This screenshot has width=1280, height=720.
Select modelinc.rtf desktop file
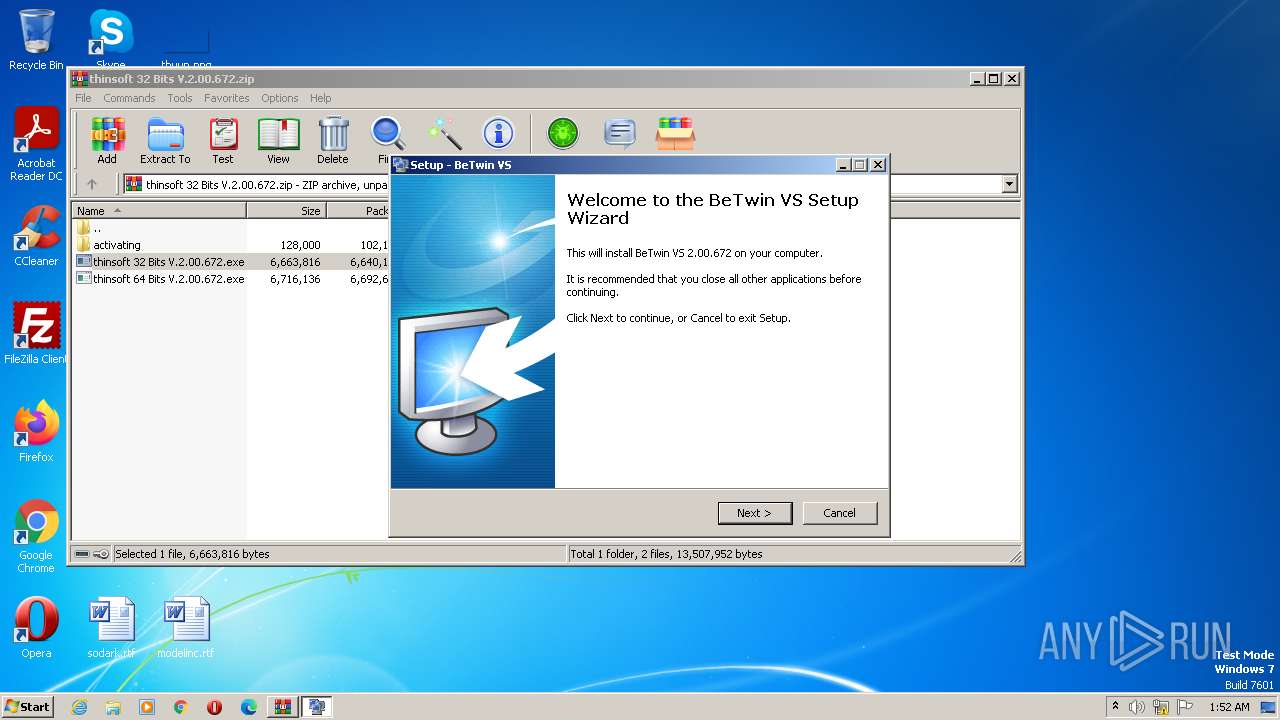coord(186,628)
